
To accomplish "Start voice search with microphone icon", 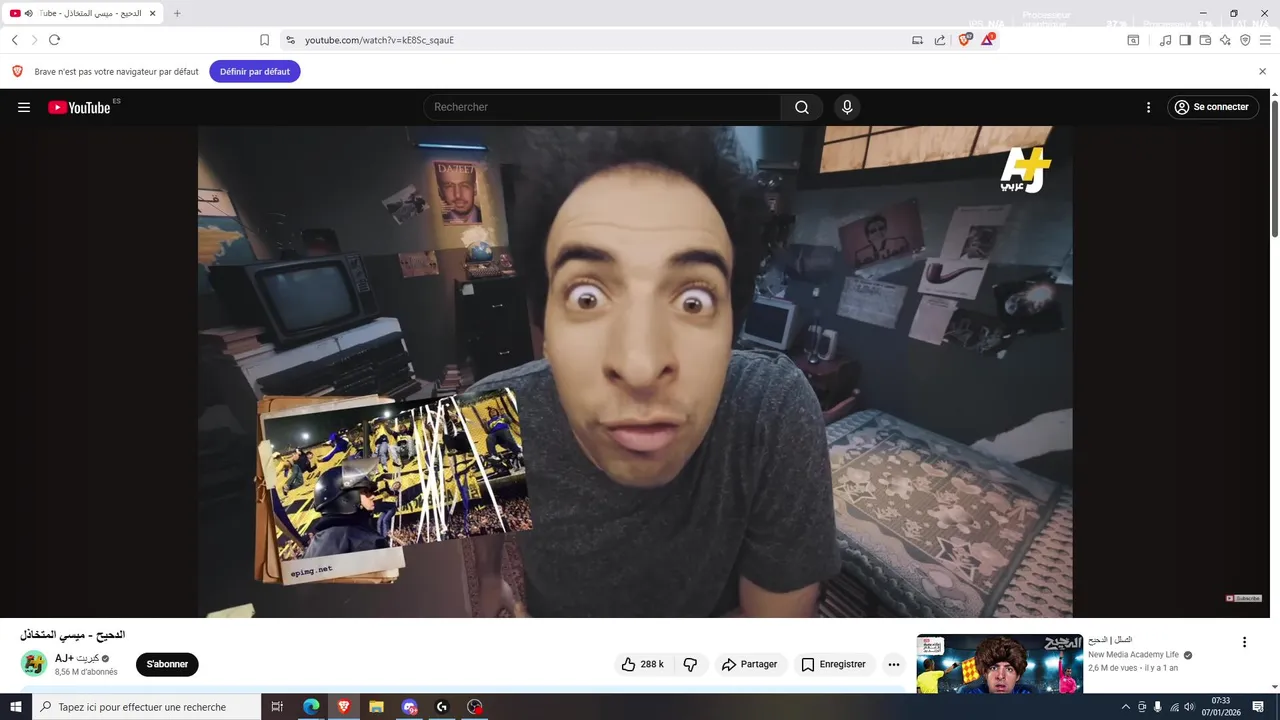I will click(847, 107).
